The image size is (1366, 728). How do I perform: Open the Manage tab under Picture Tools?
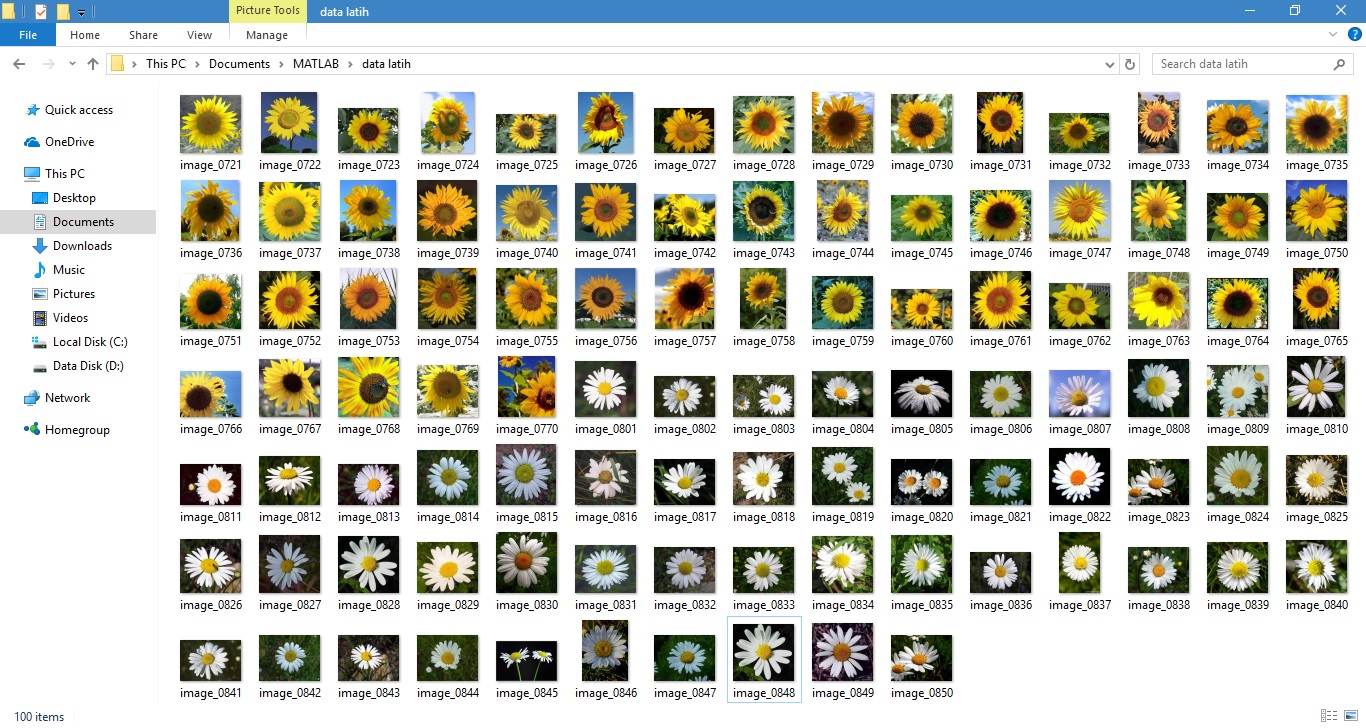point(267,35)
